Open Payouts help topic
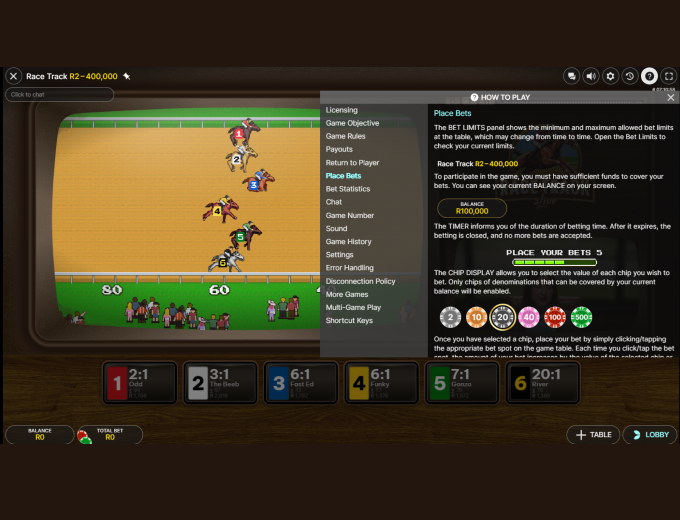 339,149
